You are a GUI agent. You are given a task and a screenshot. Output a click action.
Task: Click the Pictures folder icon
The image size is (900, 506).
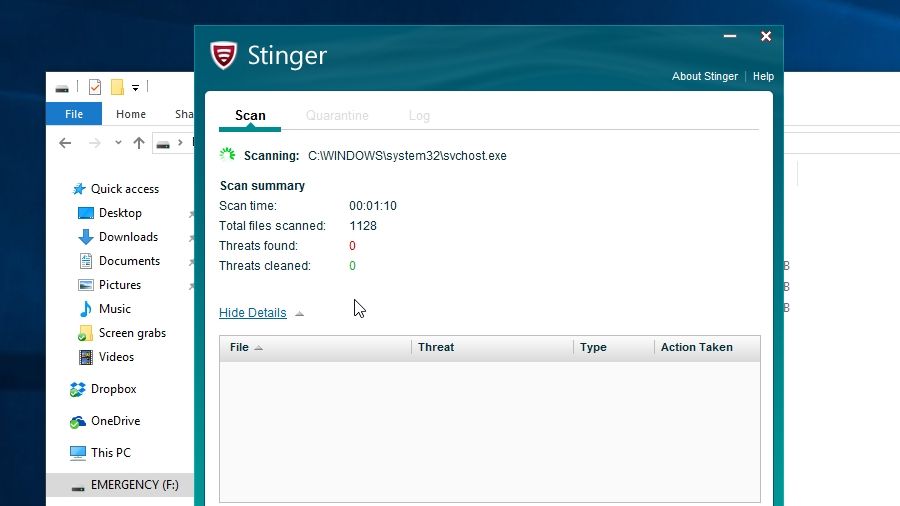86,285
